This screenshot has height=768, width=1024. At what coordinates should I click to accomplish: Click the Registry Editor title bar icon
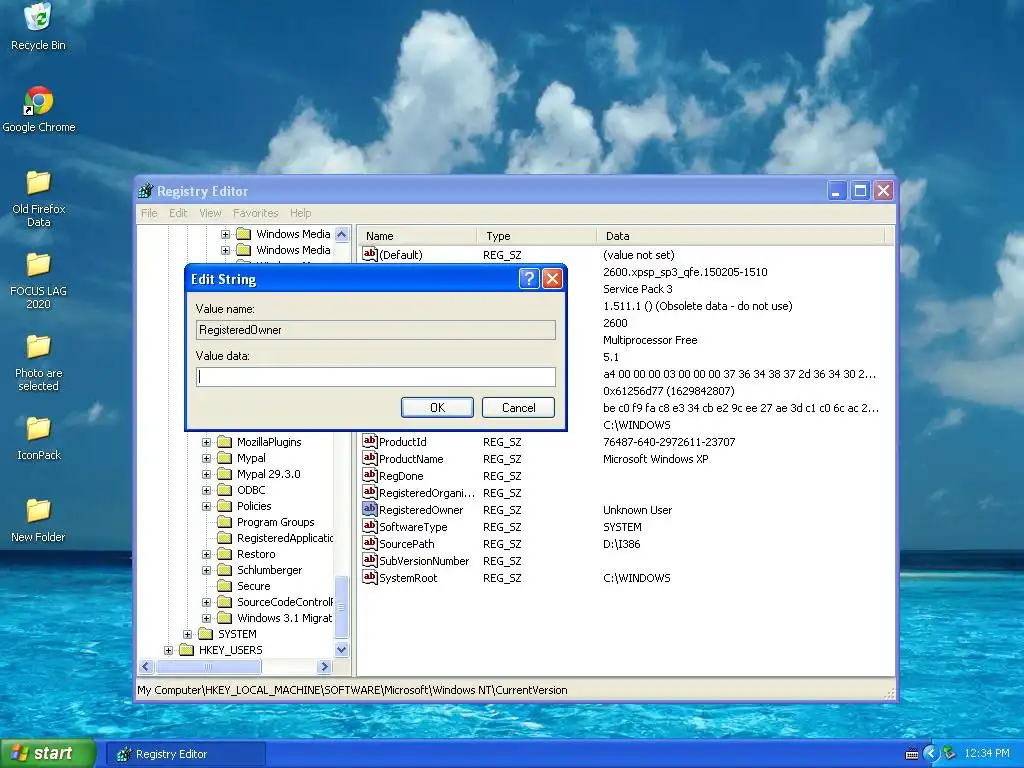[x=146, y=191]
